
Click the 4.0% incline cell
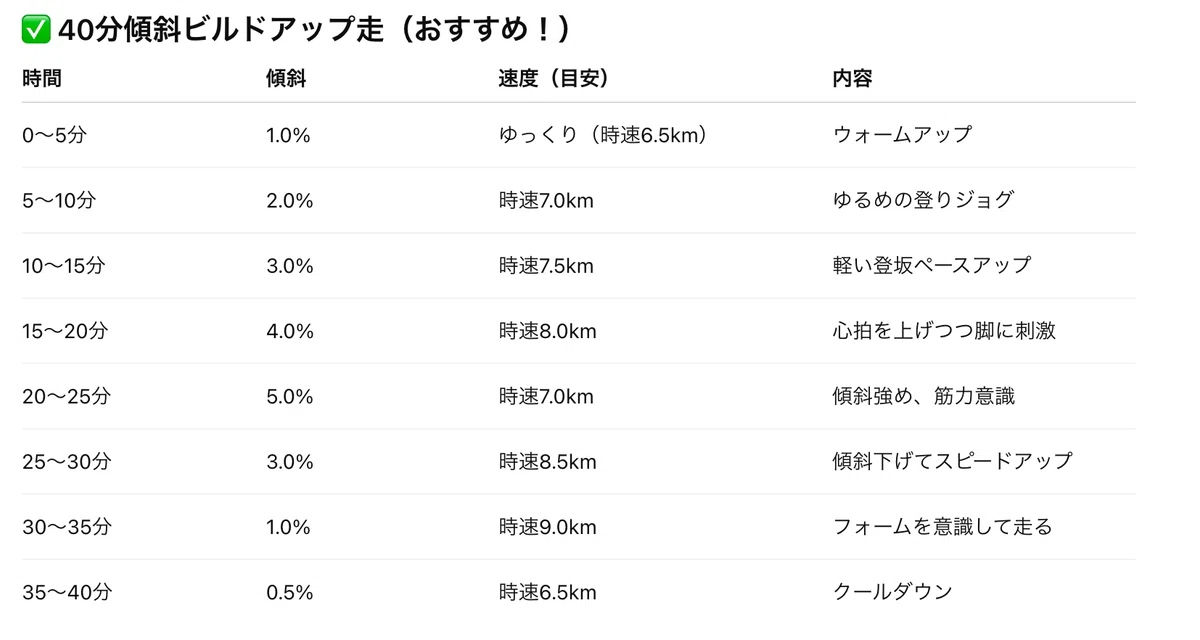290,331
